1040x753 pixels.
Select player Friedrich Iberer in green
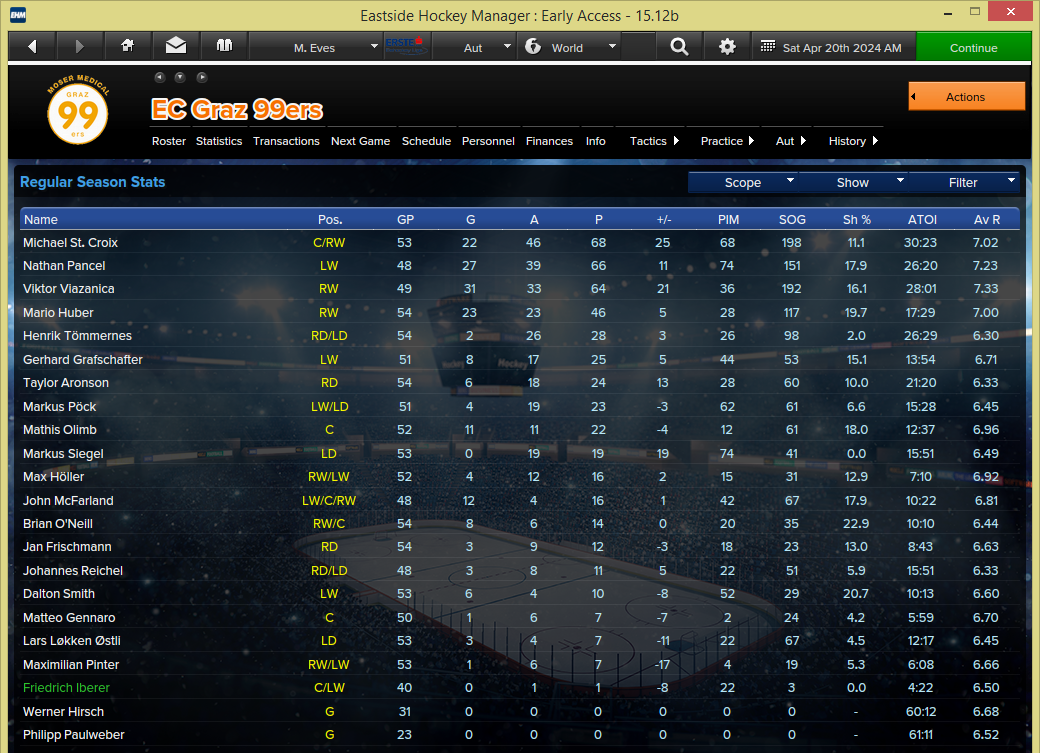tap(66, 688)
